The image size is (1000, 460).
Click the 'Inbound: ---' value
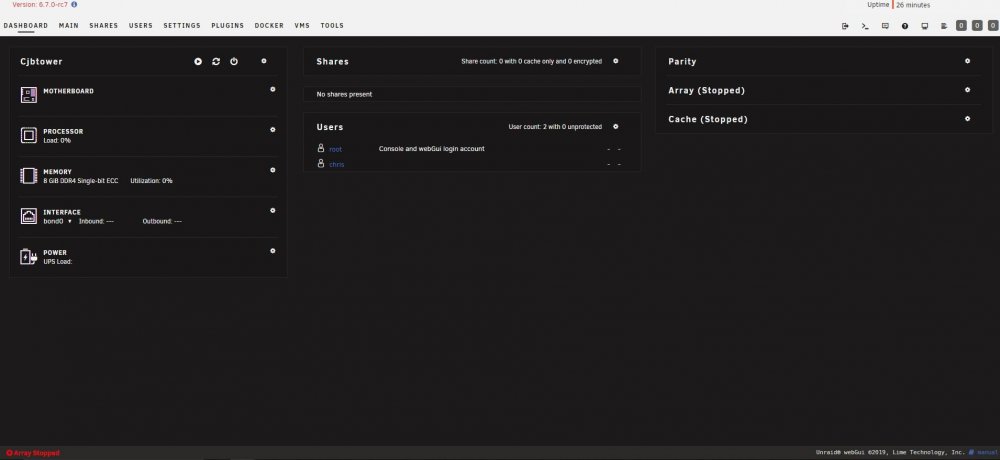coord(96,221)
